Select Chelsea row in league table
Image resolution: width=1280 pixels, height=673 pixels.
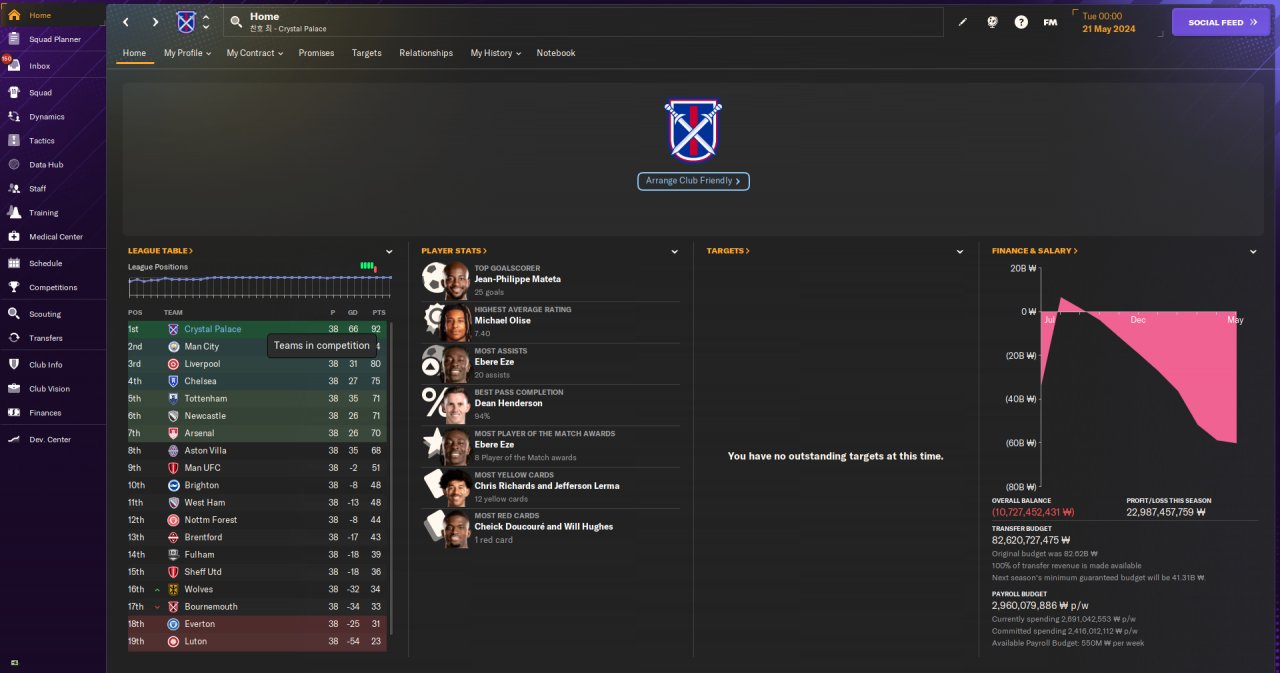(x=257, y=381)
